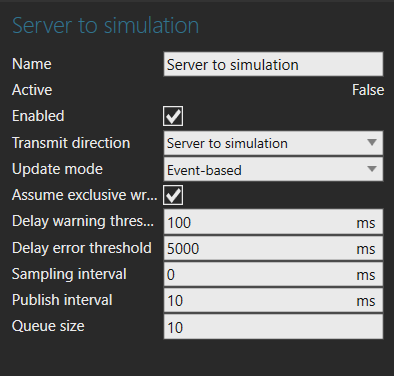Image resolution: width=394 pixels, height=376 pixels.
Task: Click the 'Name' label
Action: [x=32, y=64]
